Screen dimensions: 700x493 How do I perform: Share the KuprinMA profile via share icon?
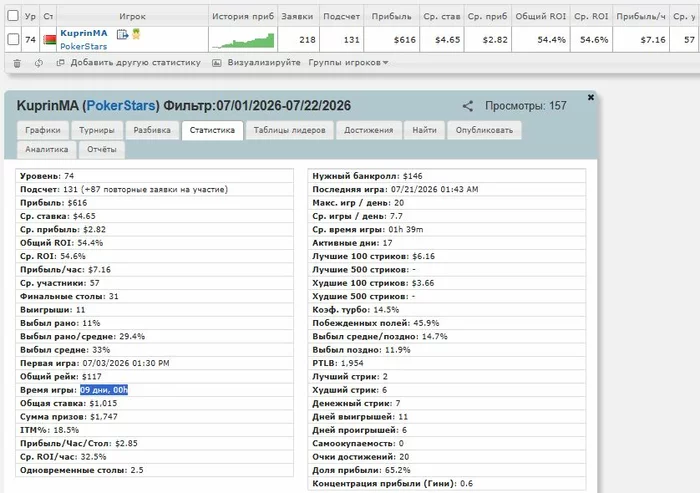click(467, 106)
